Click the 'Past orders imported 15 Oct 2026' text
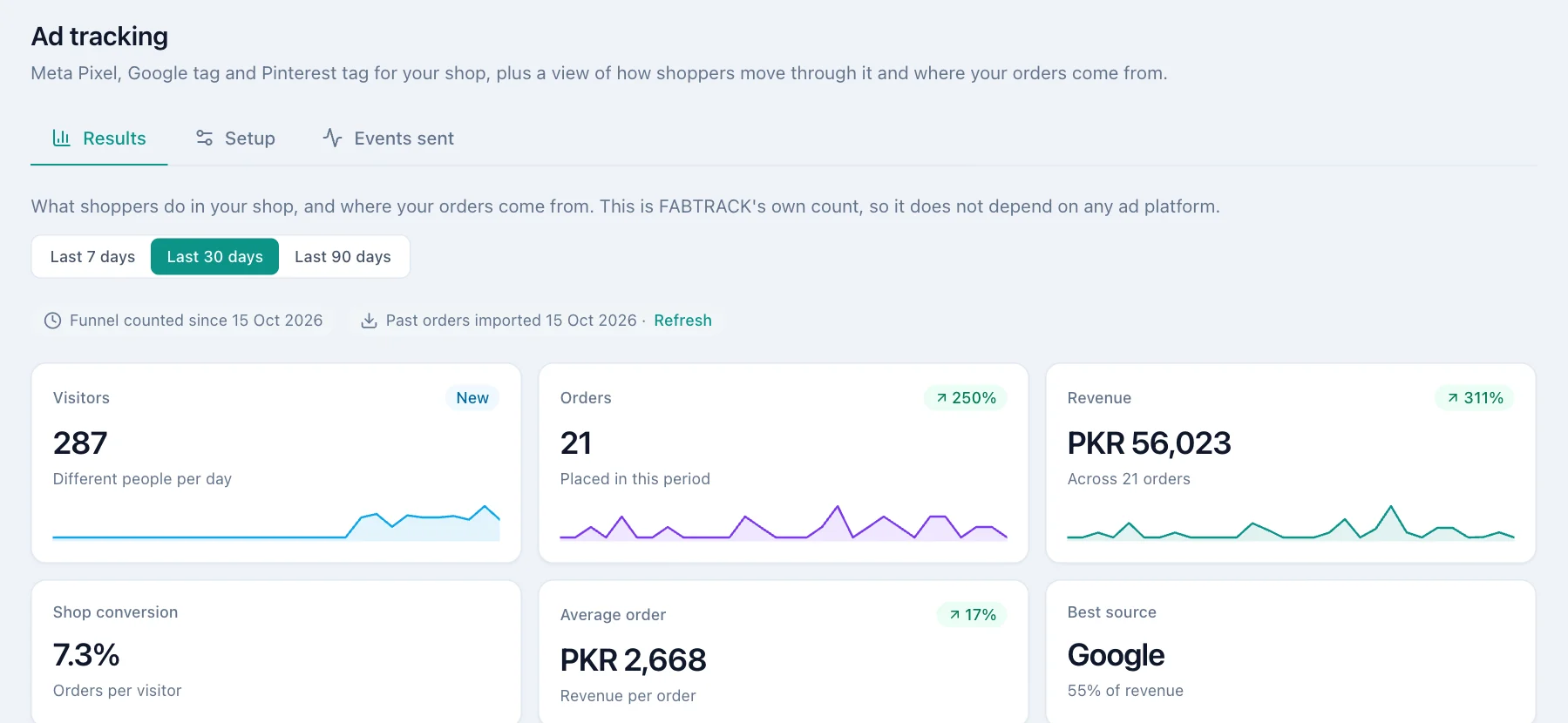 tap(511, 321)
